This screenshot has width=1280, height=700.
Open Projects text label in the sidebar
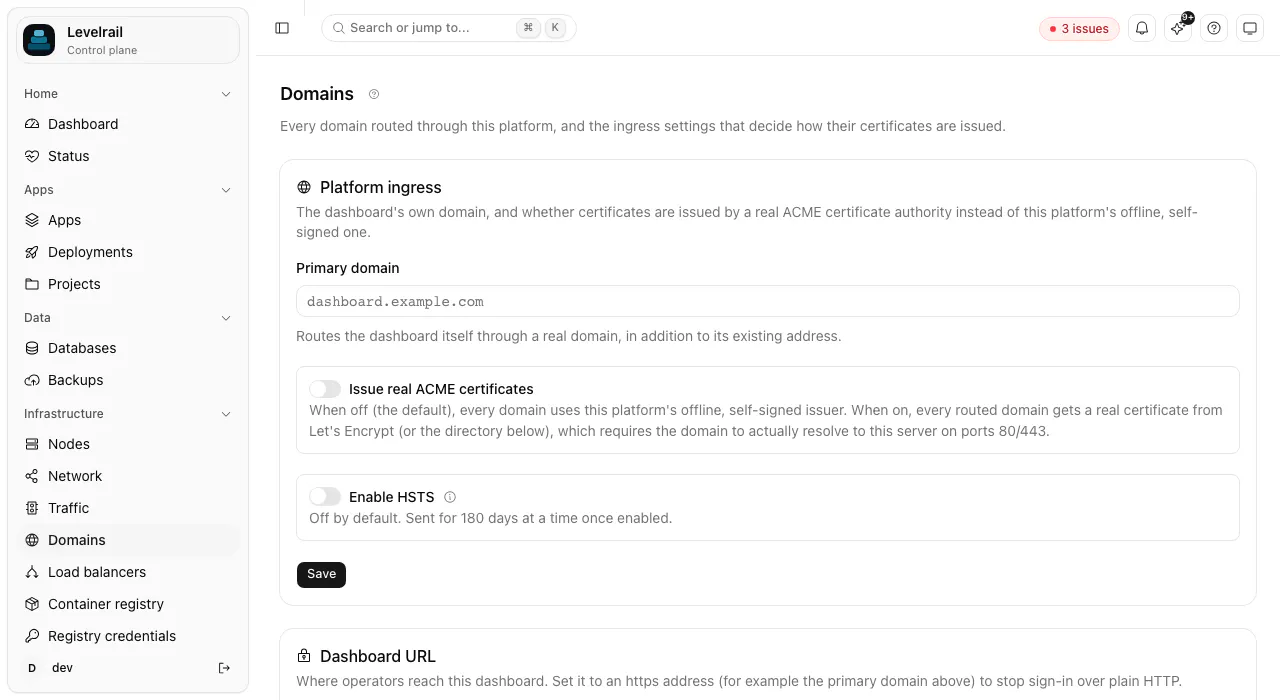74,284
